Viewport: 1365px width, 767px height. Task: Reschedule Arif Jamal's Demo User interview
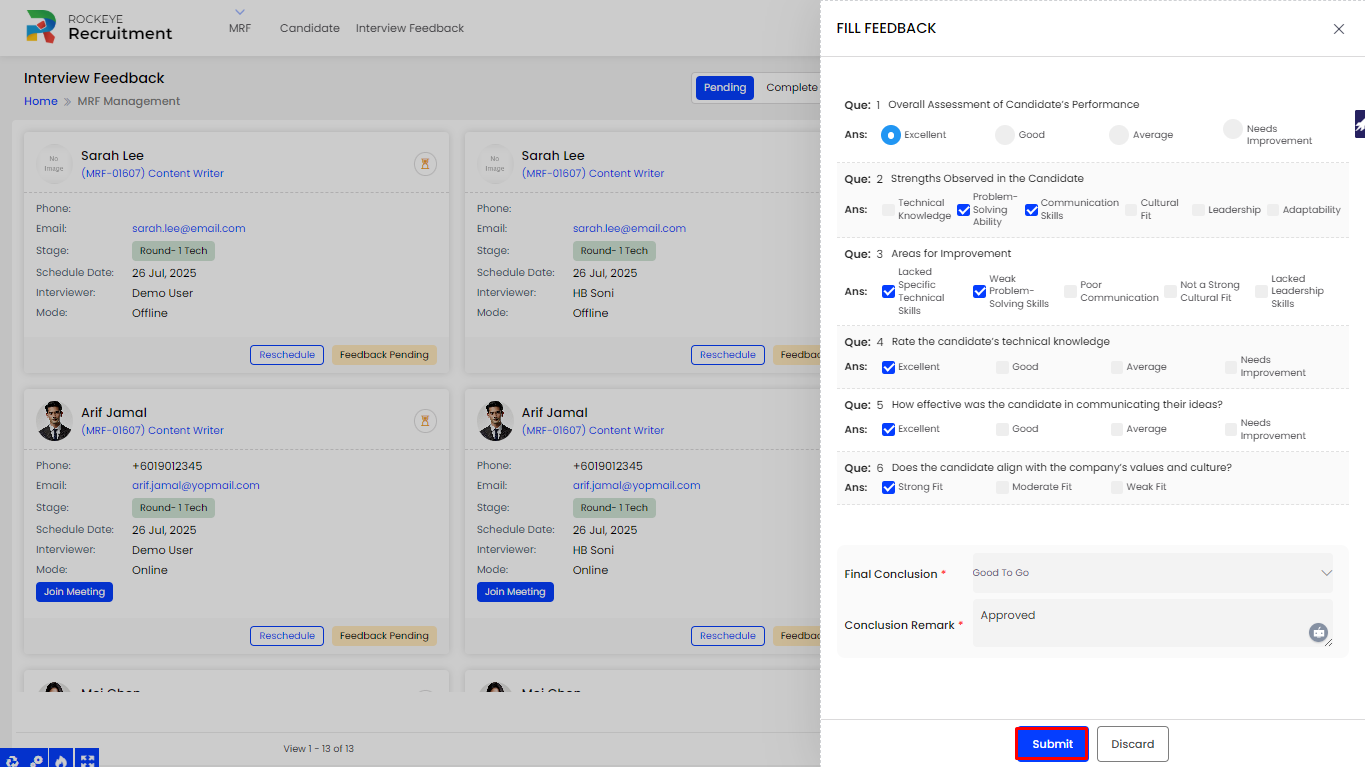click(x=287, y=636)
